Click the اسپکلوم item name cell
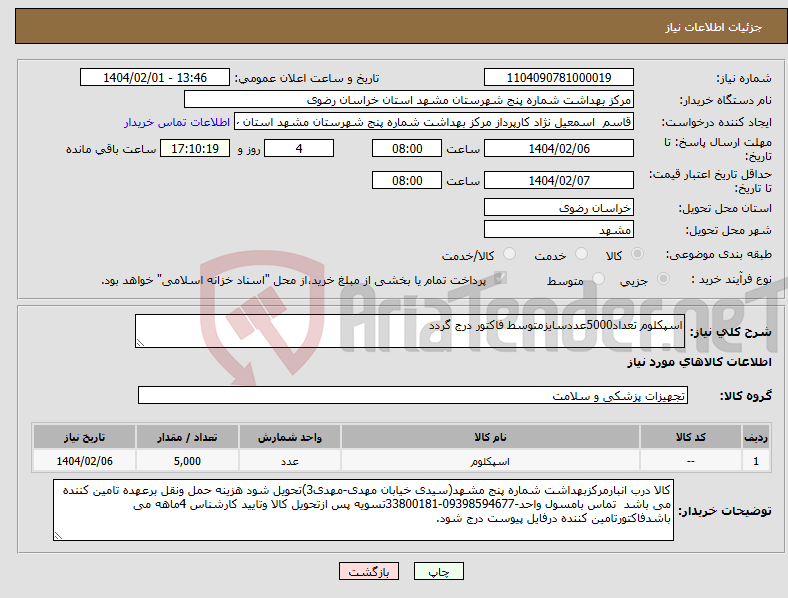This screenshot has height=598, width=788. [490, 461]
